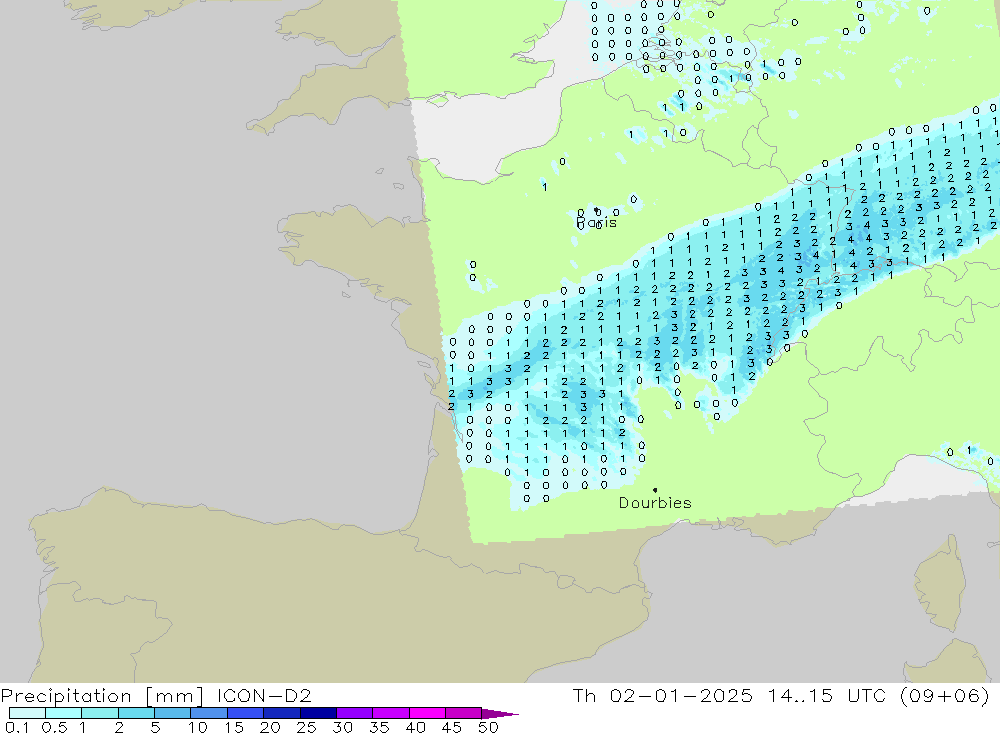Choose the 25–30 mm navy legend swatch

point(318,713)
